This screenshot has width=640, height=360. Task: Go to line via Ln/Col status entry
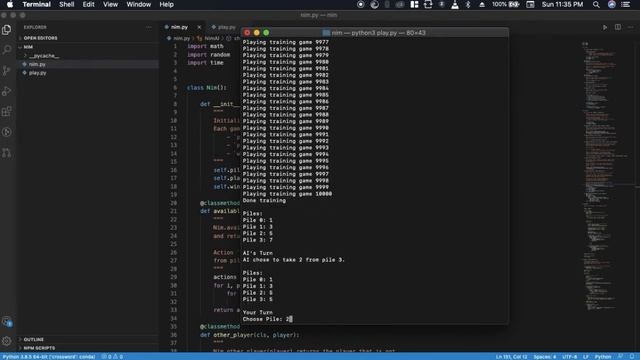[511, 357]
